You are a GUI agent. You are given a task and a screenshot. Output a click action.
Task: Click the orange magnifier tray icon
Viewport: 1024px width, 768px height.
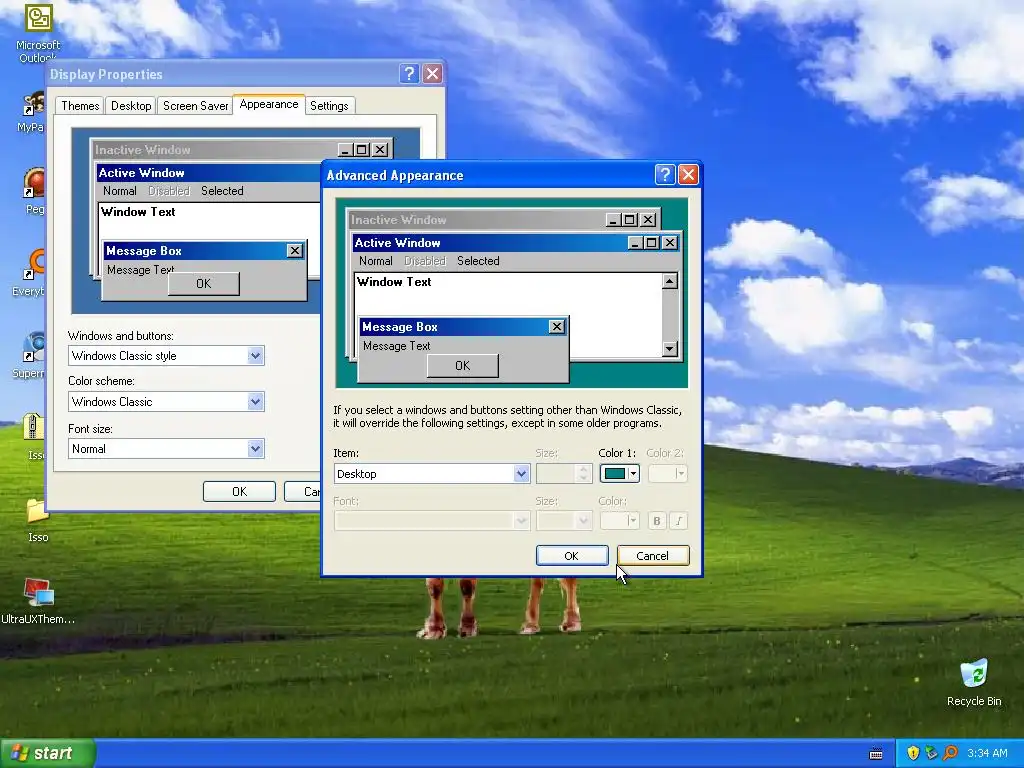tap(950, 753)
